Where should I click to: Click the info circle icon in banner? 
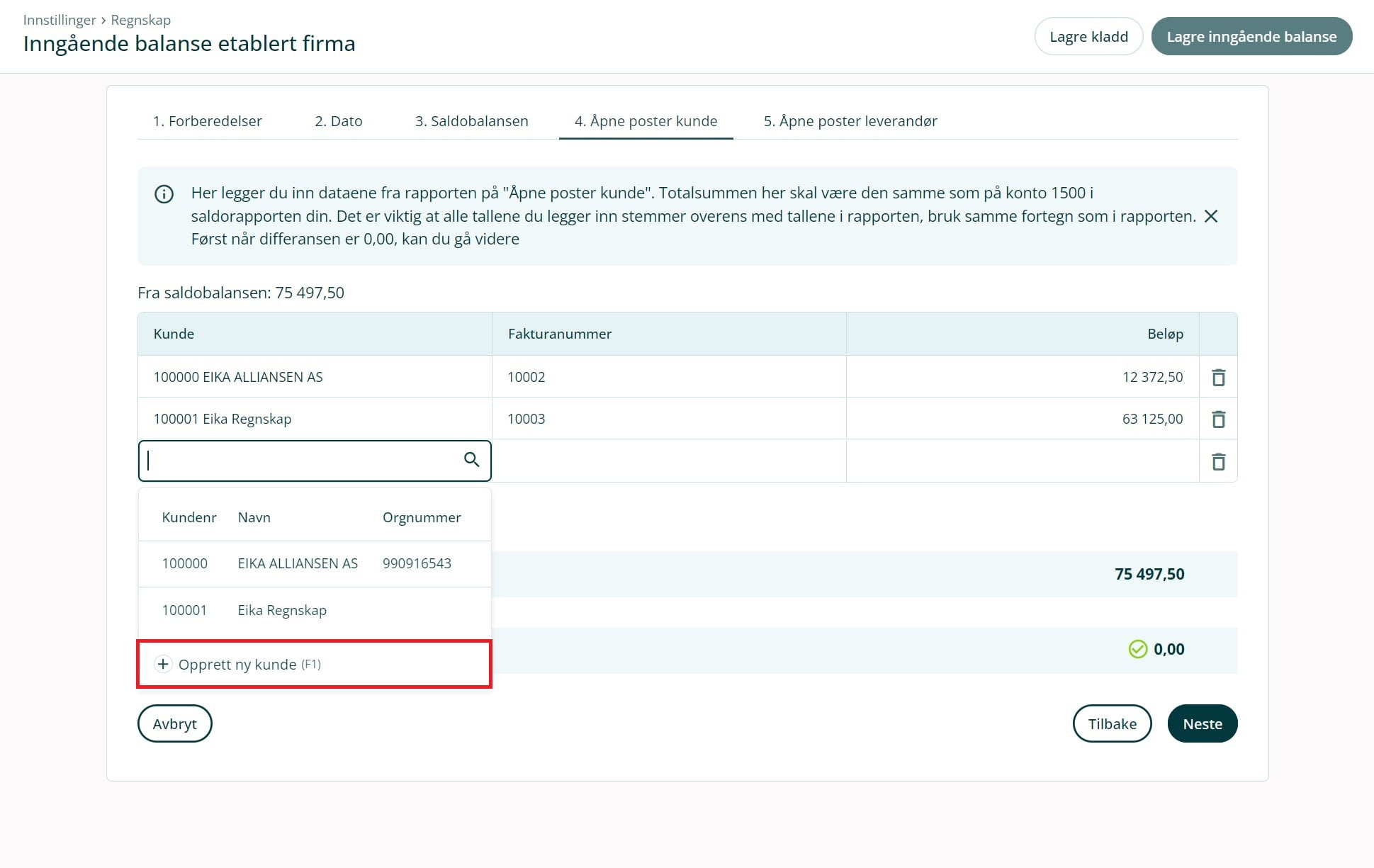coord(164,194)
